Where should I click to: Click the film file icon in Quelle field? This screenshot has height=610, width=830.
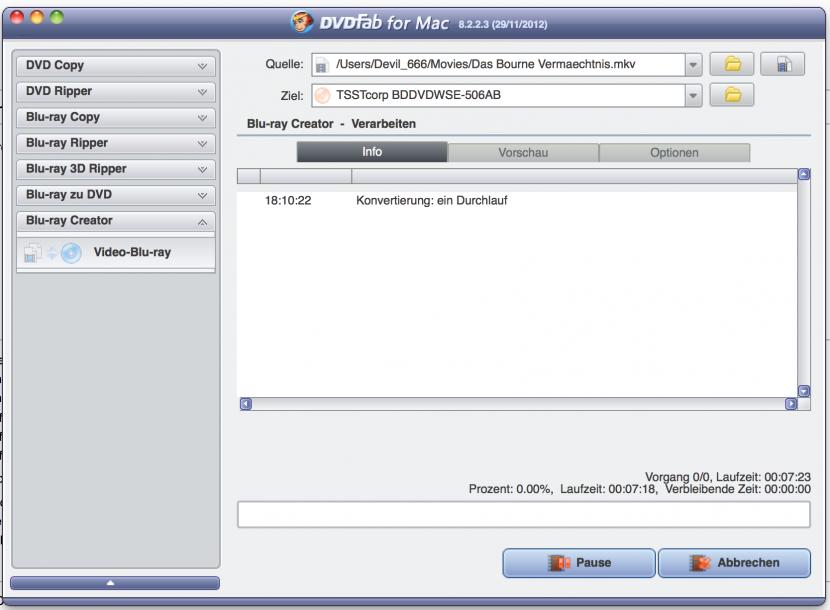pyautogui.click(x=321, y=66)
